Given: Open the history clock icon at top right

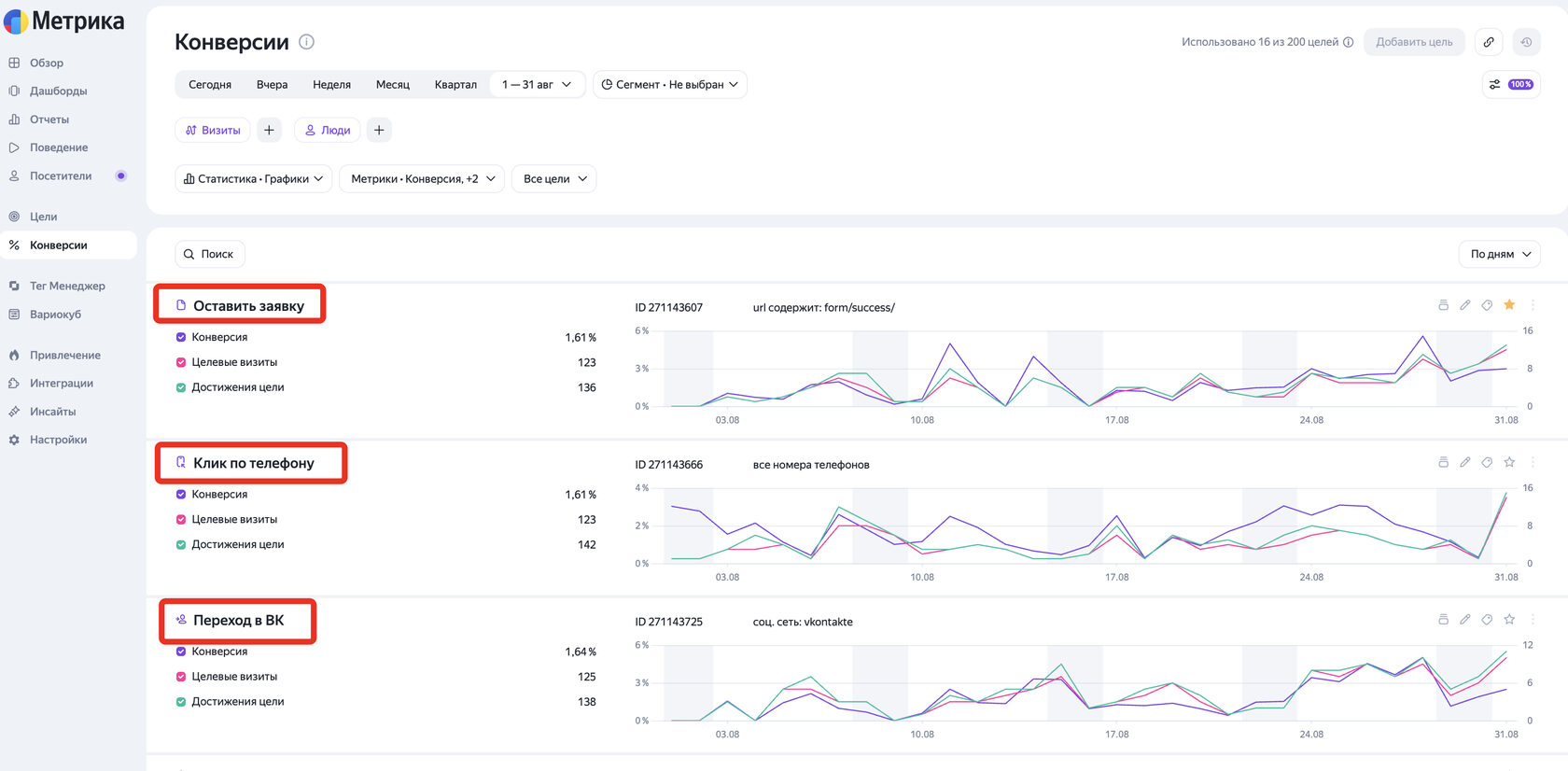Looking at the screenshot, I should (1526, 42).
